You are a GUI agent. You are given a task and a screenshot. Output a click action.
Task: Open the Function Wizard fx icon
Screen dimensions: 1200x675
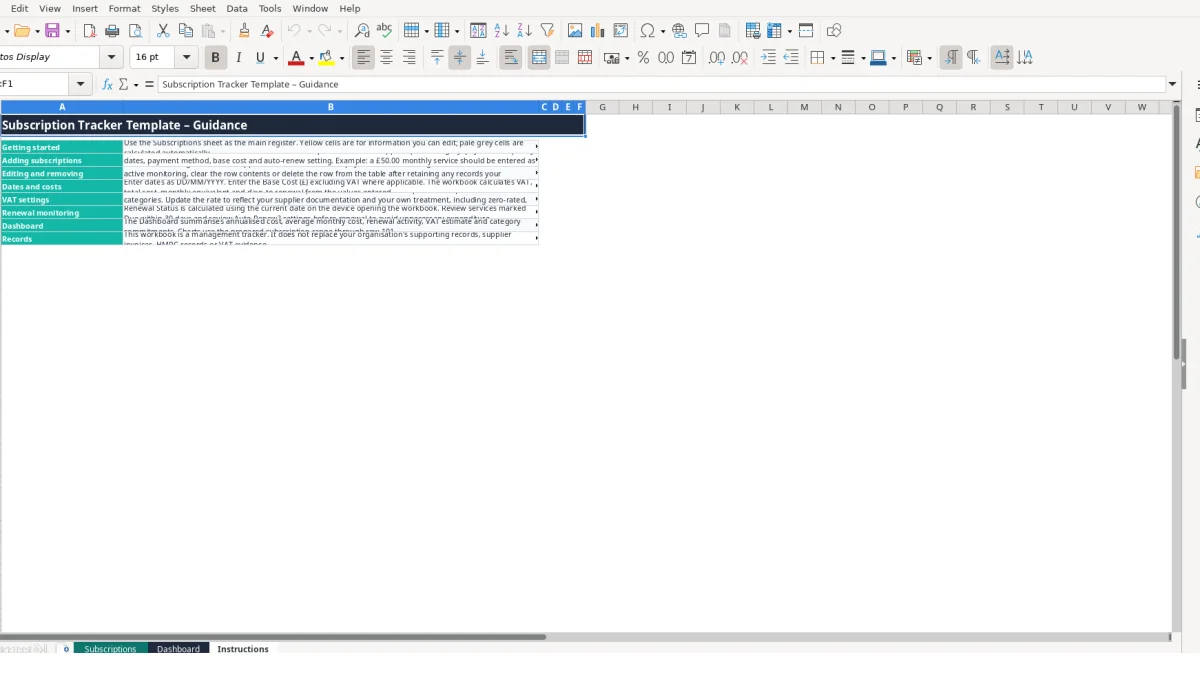(x=108, y=85)
